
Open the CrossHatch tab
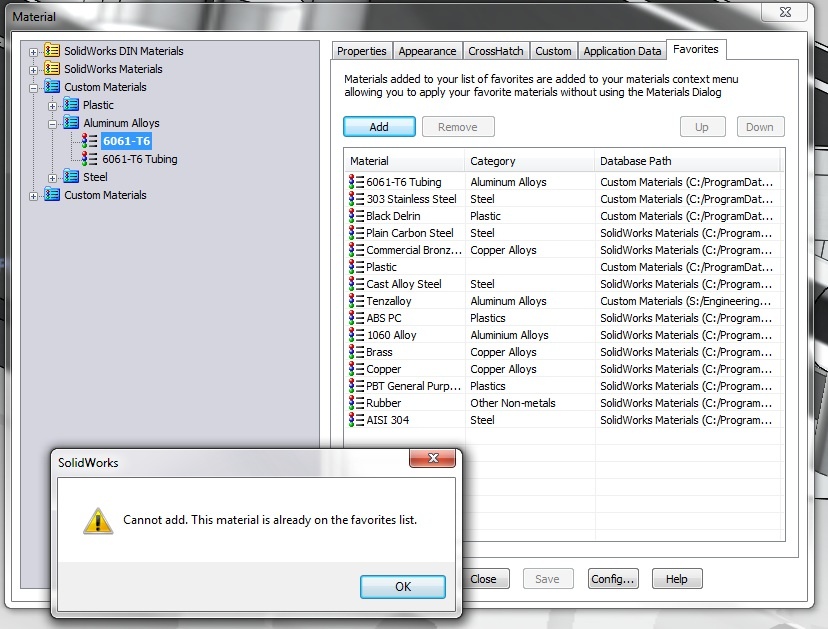496,51
